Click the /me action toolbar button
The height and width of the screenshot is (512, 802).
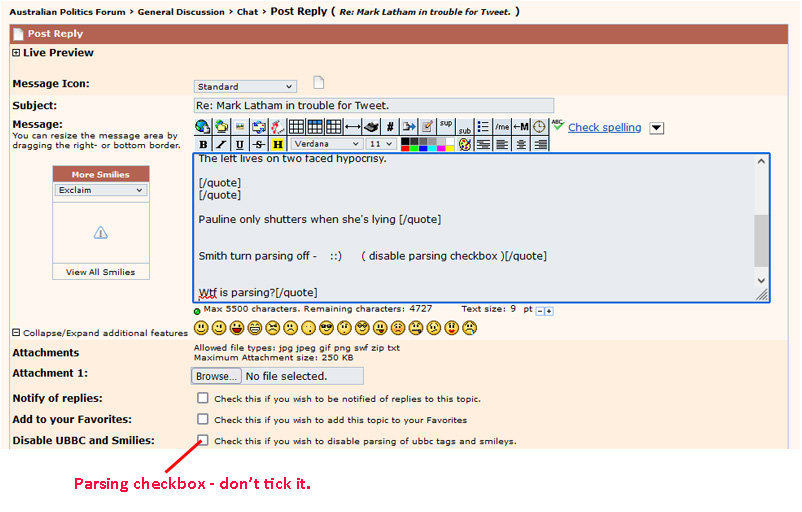point(501,127)
